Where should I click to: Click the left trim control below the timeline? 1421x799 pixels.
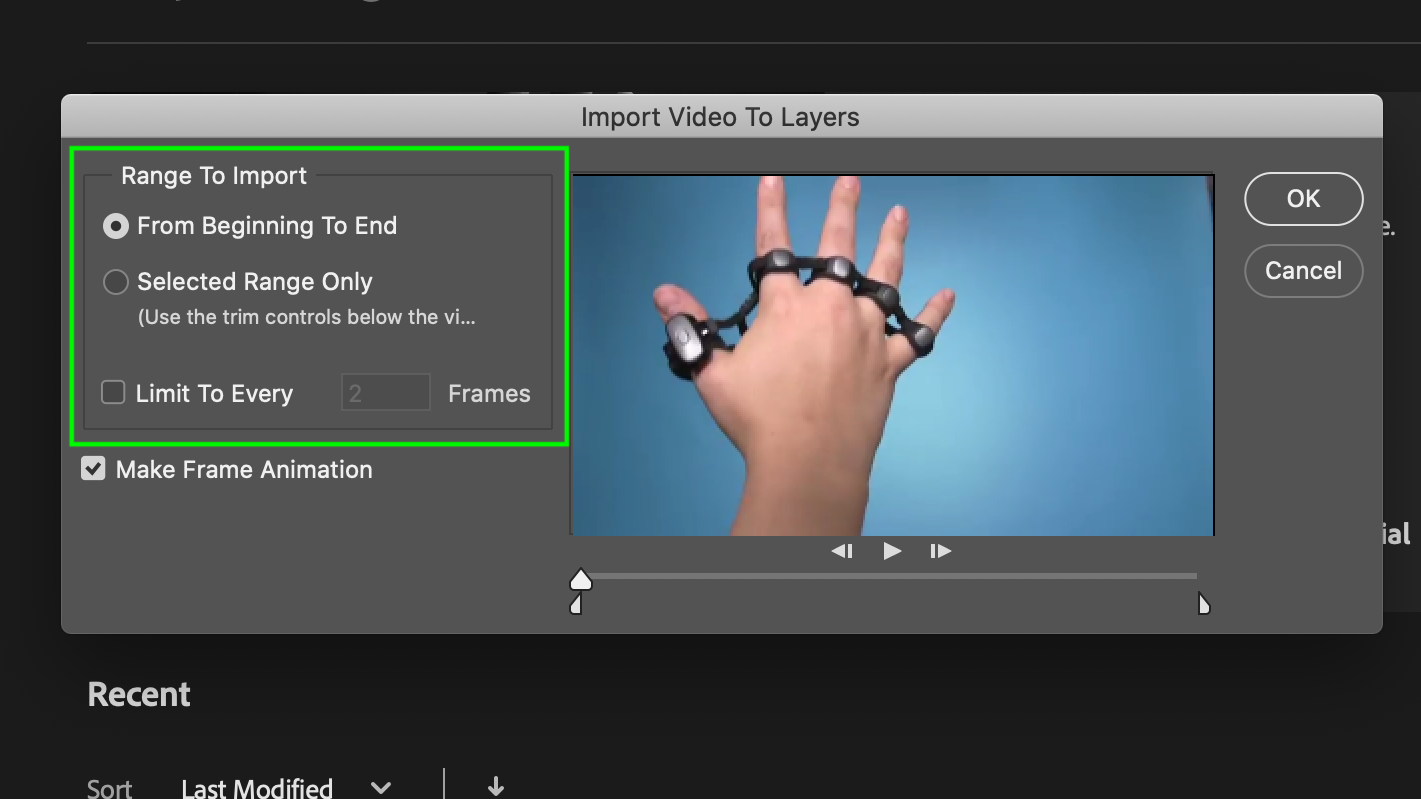[x=577, y=602]
